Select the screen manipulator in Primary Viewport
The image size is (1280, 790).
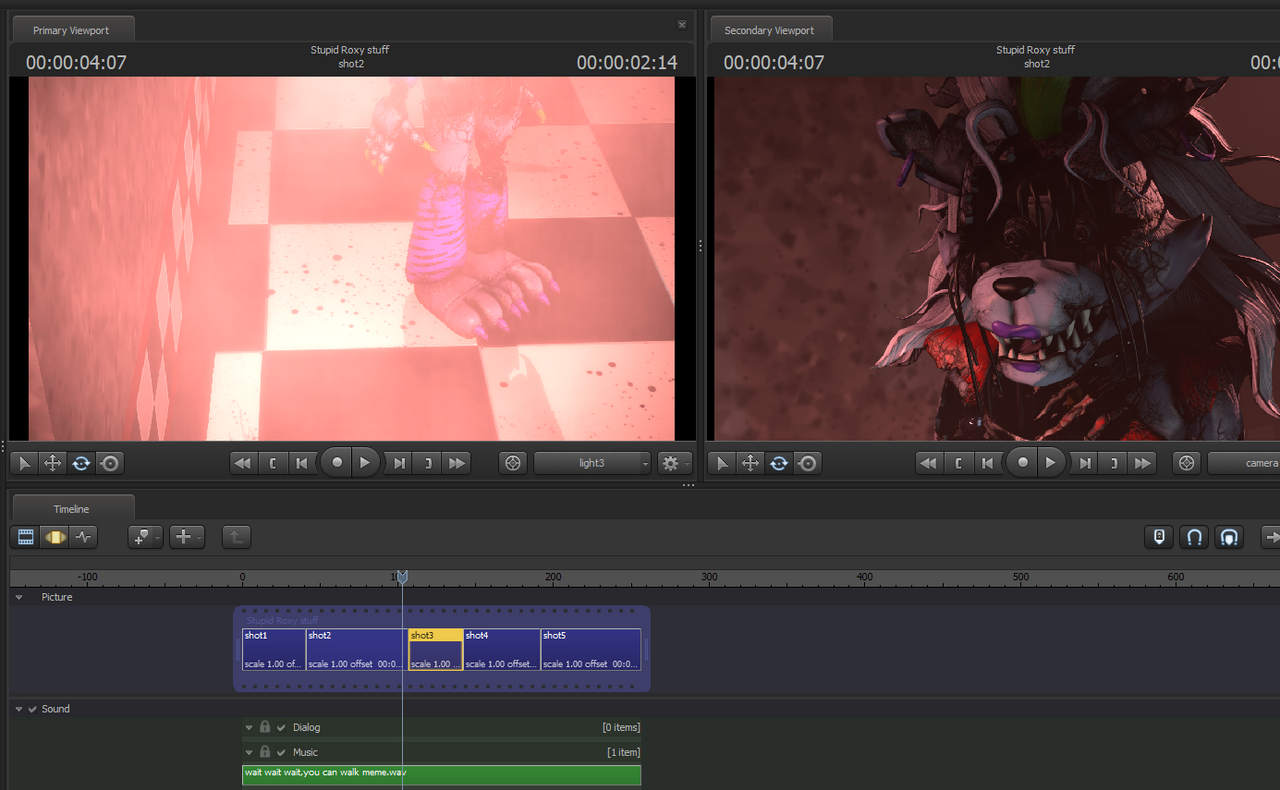click(x=109, y=463)
